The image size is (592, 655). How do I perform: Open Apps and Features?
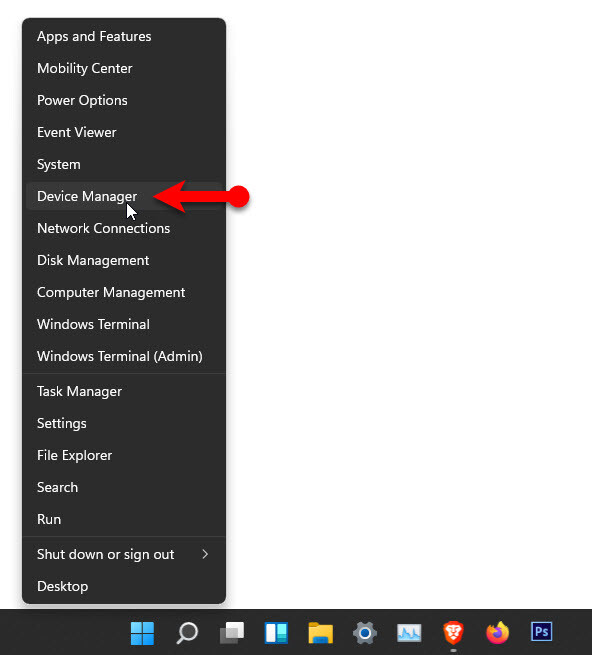[124, 36]
